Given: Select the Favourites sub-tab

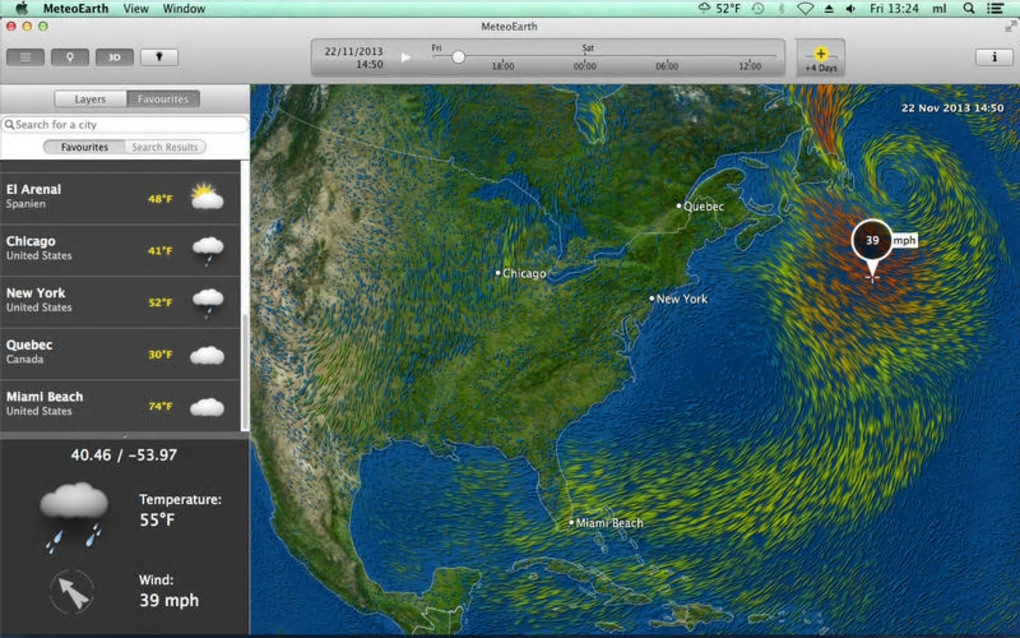Looking at the screenshot, I should (84, 147).
